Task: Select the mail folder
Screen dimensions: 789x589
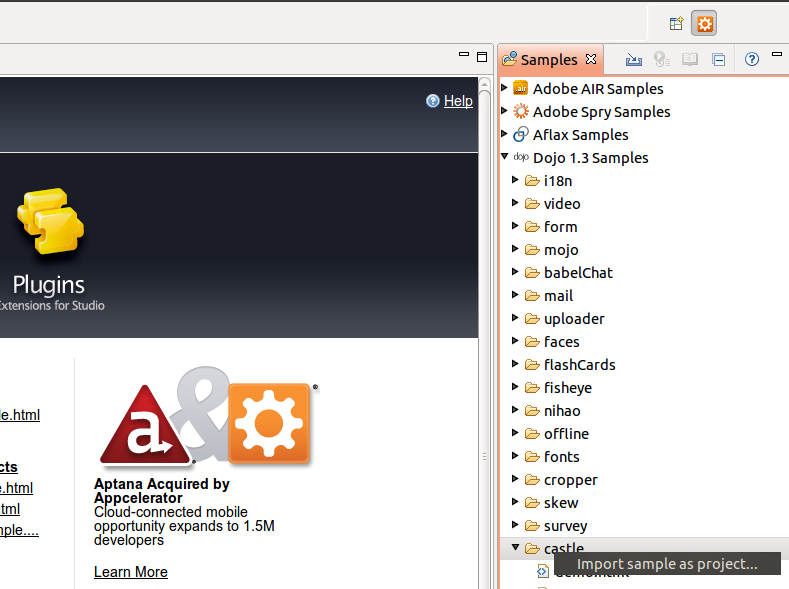Action: click(x=558, y=296)
